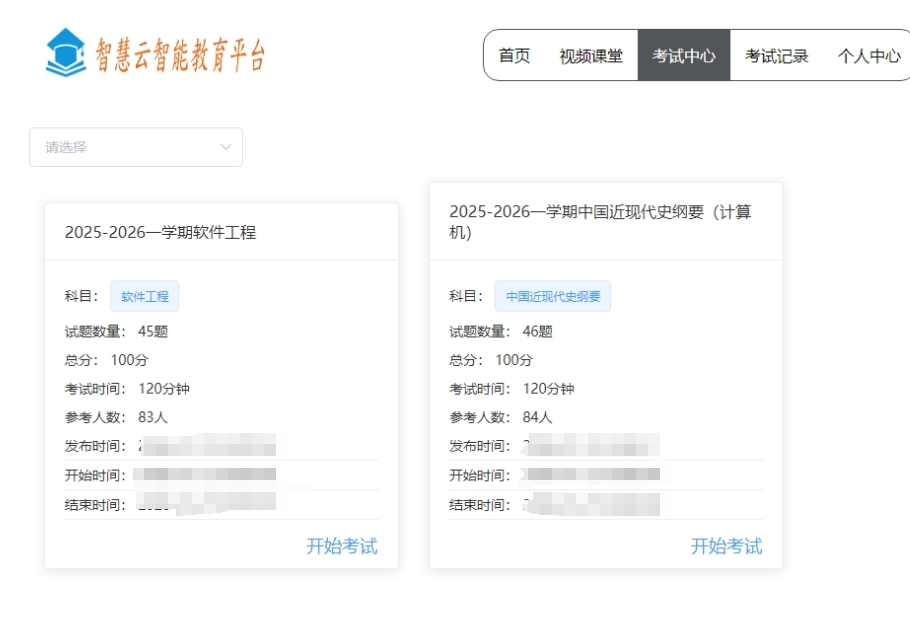Open the 首页 navigation tab

tap(514, 56)
